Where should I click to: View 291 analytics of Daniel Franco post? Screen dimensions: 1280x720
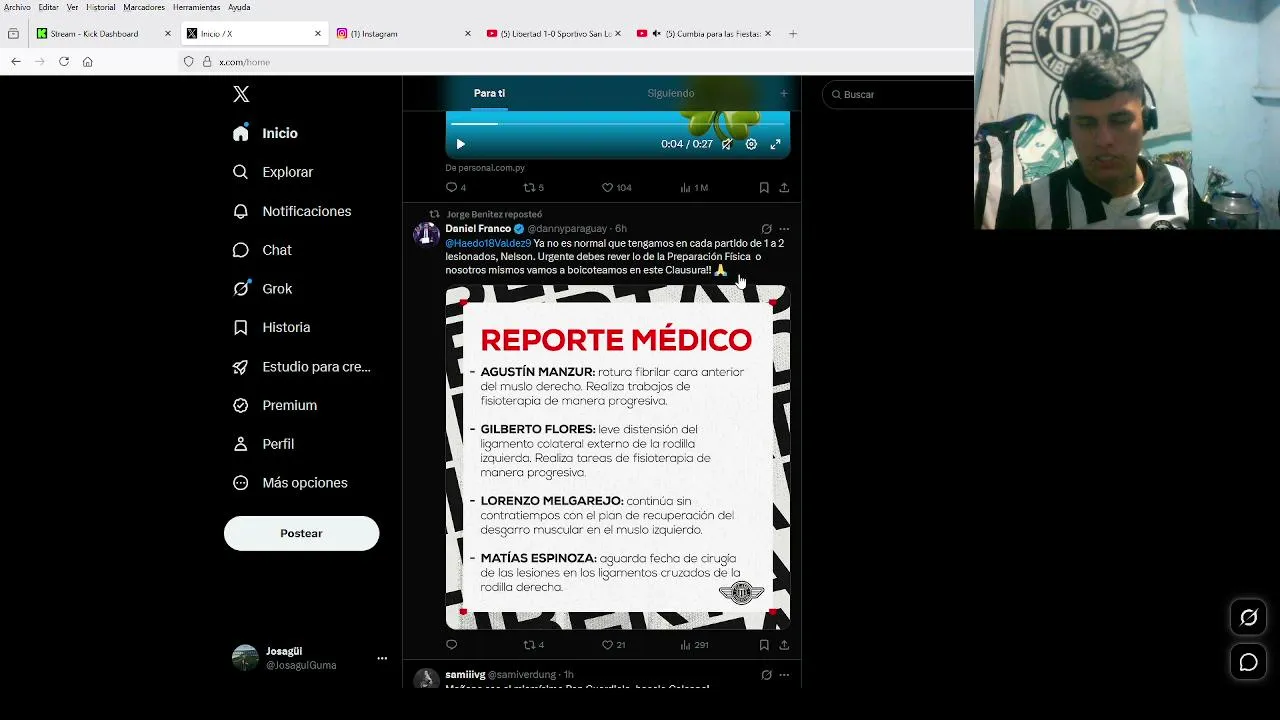coord(694,645)
